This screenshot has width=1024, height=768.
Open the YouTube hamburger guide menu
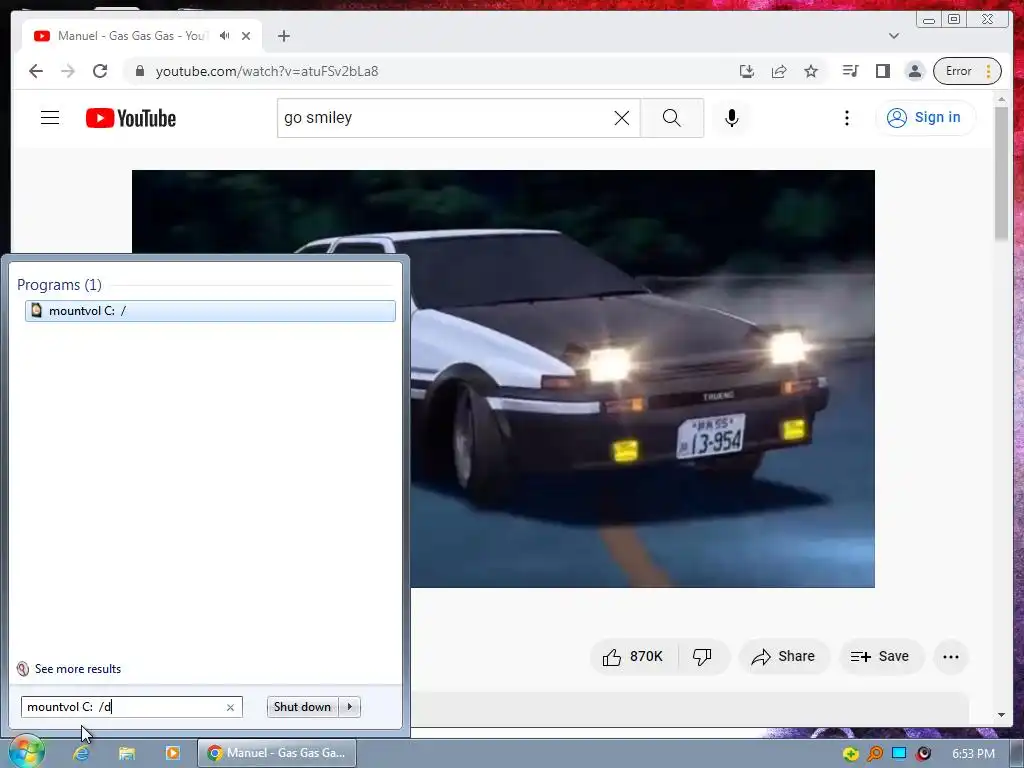[50, 118]
